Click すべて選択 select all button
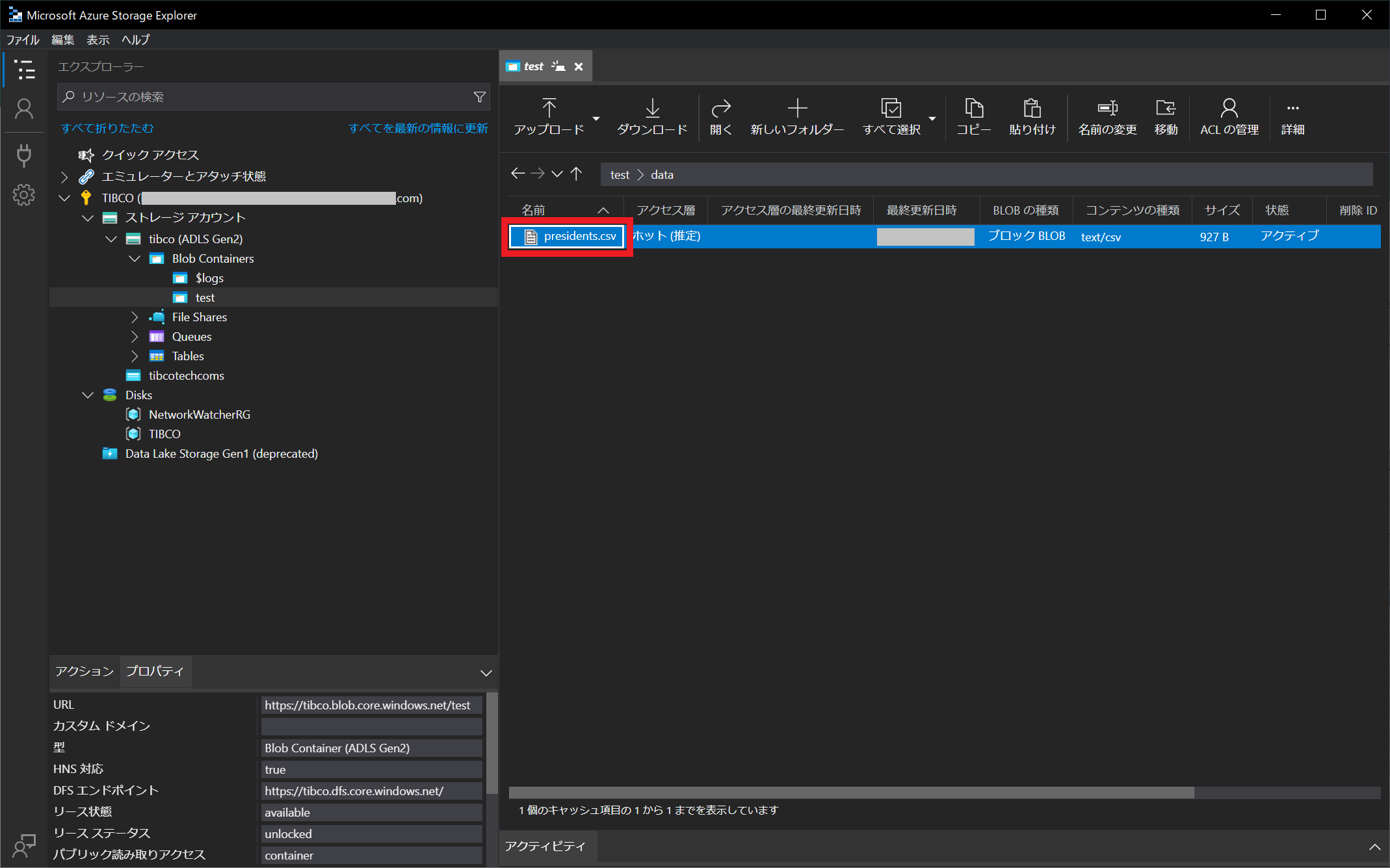Image resolution: width=1390 pixels, height=868 pixels. [x=891, y=117]
